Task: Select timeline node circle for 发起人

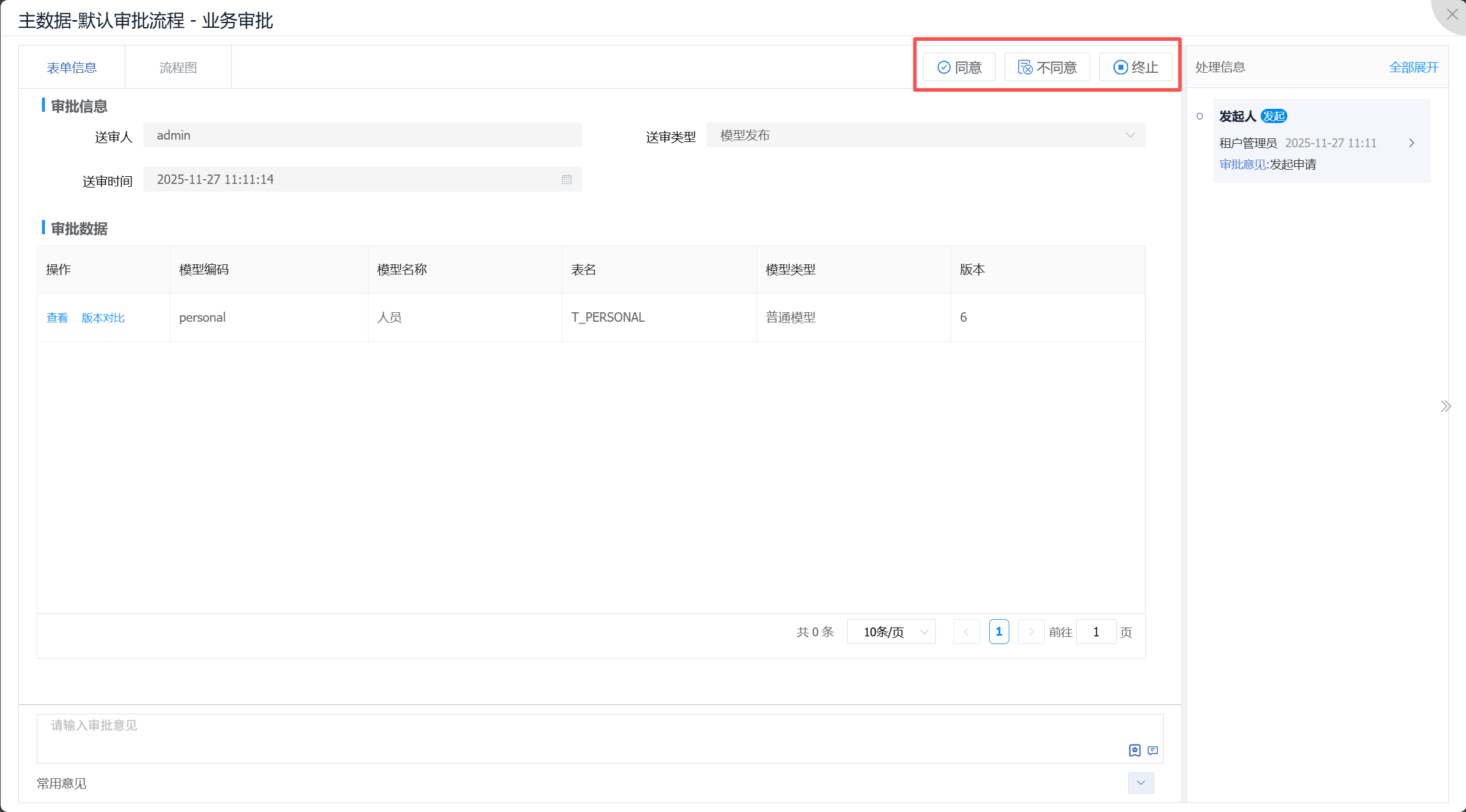Action: [1200, 117]
